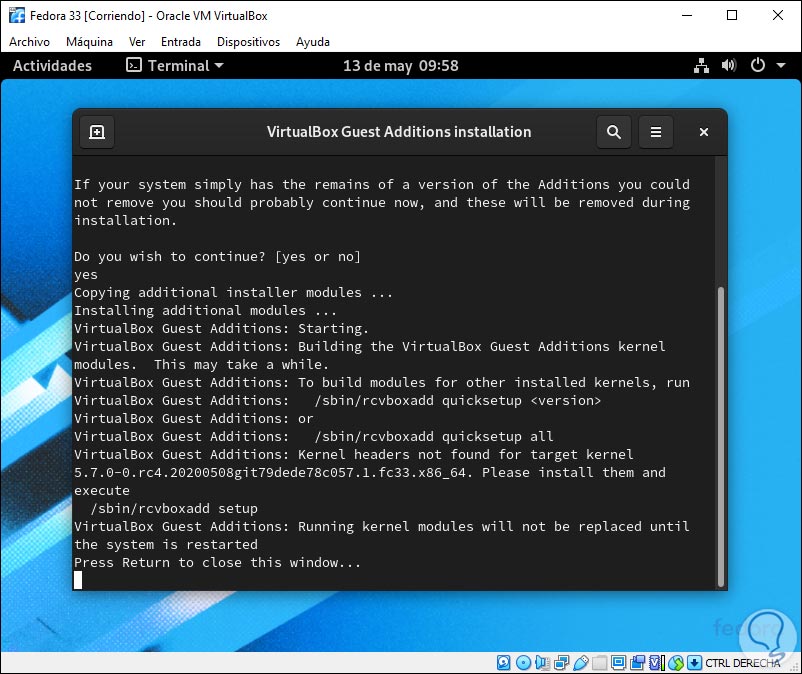Viewport: 802px width, 674px height.
Task: Click the network adapters status icon
Action: pos(562,663)
